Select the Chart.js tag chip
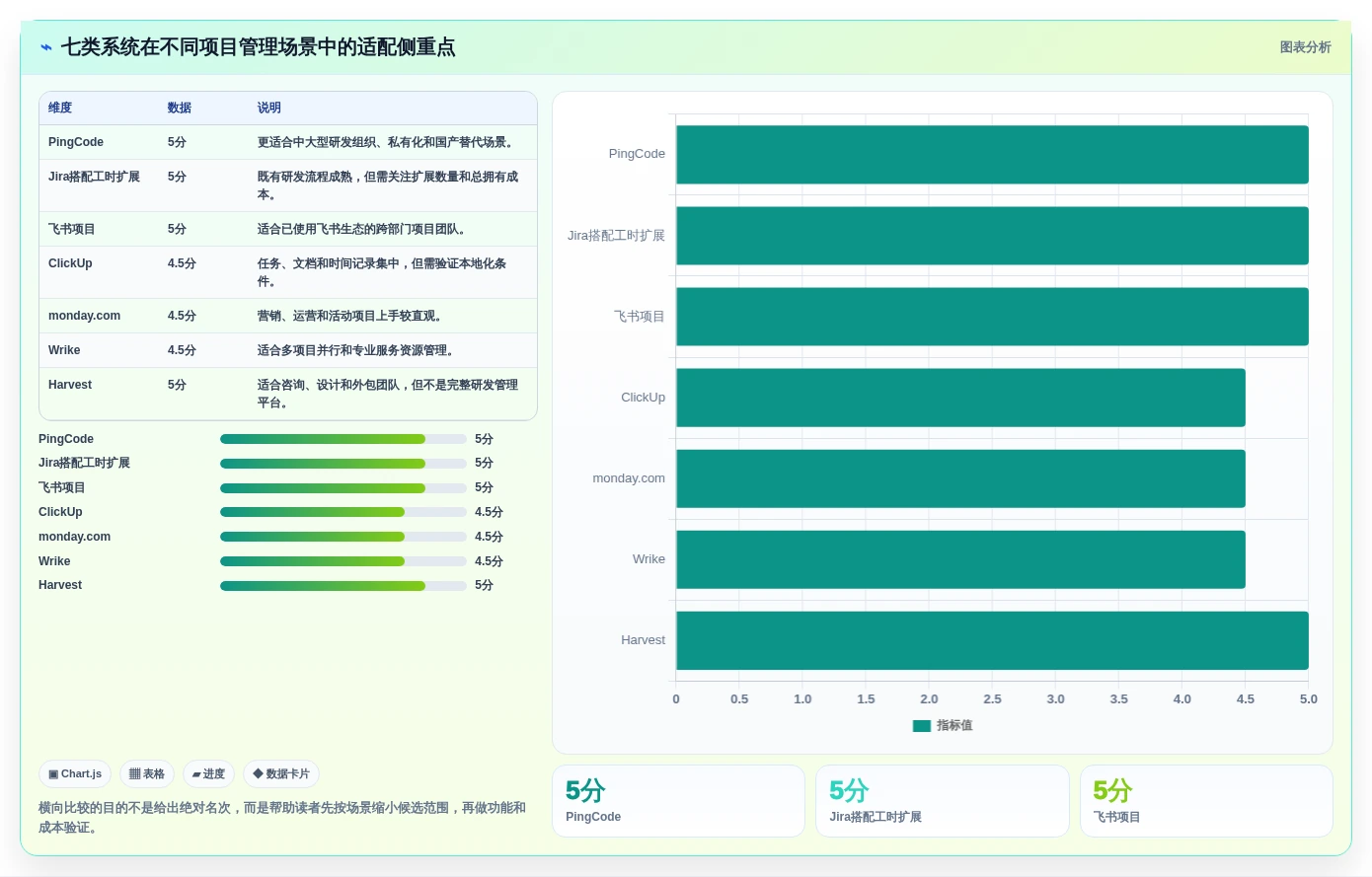Screen dimensions: 1372x877 (75, 774)
